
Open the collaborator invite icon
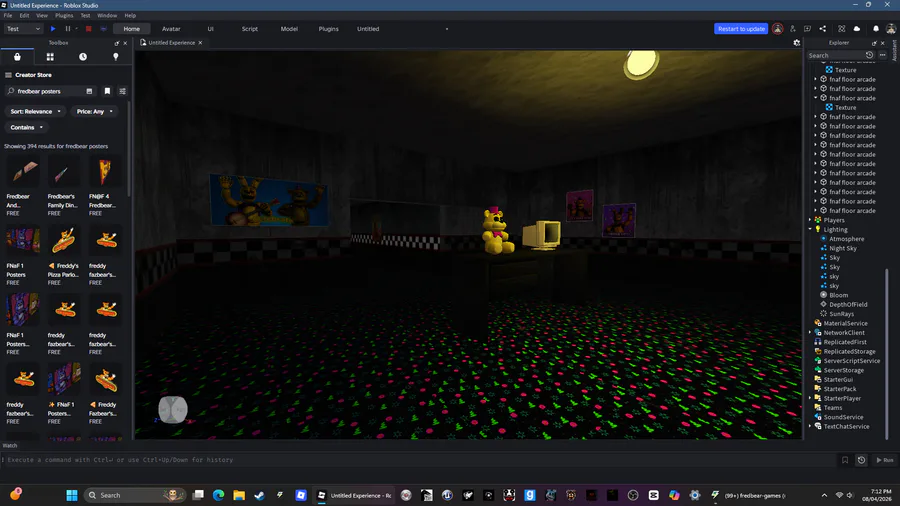point(793,29)
